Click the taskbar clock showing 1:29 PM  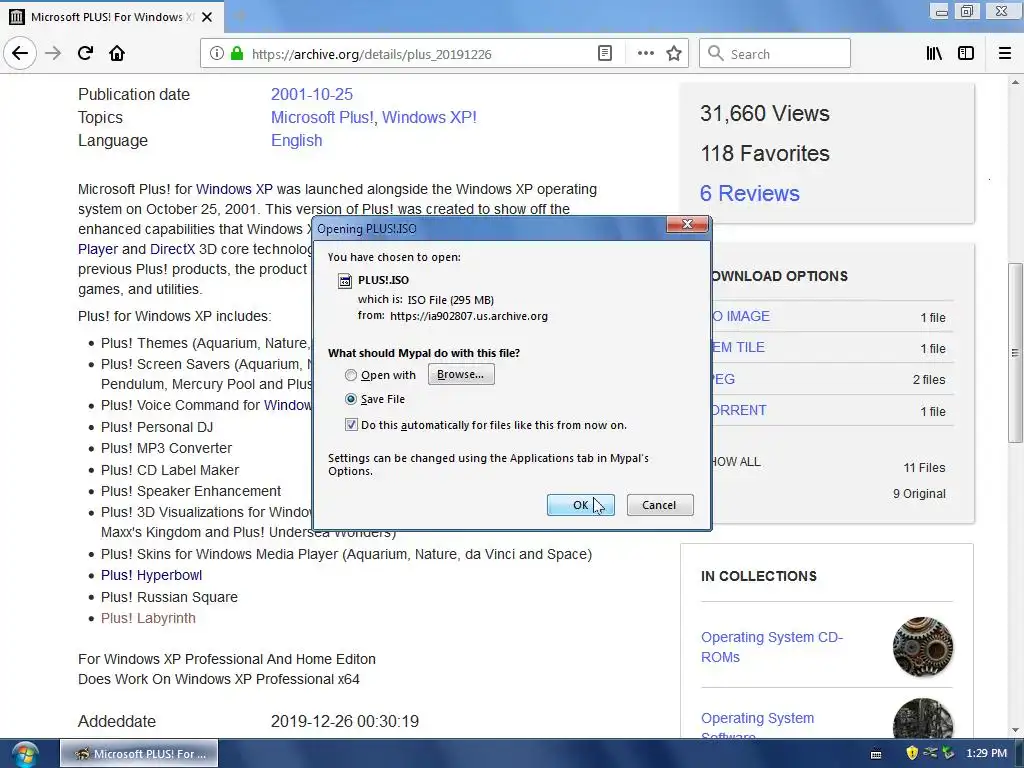click(986, 753)
